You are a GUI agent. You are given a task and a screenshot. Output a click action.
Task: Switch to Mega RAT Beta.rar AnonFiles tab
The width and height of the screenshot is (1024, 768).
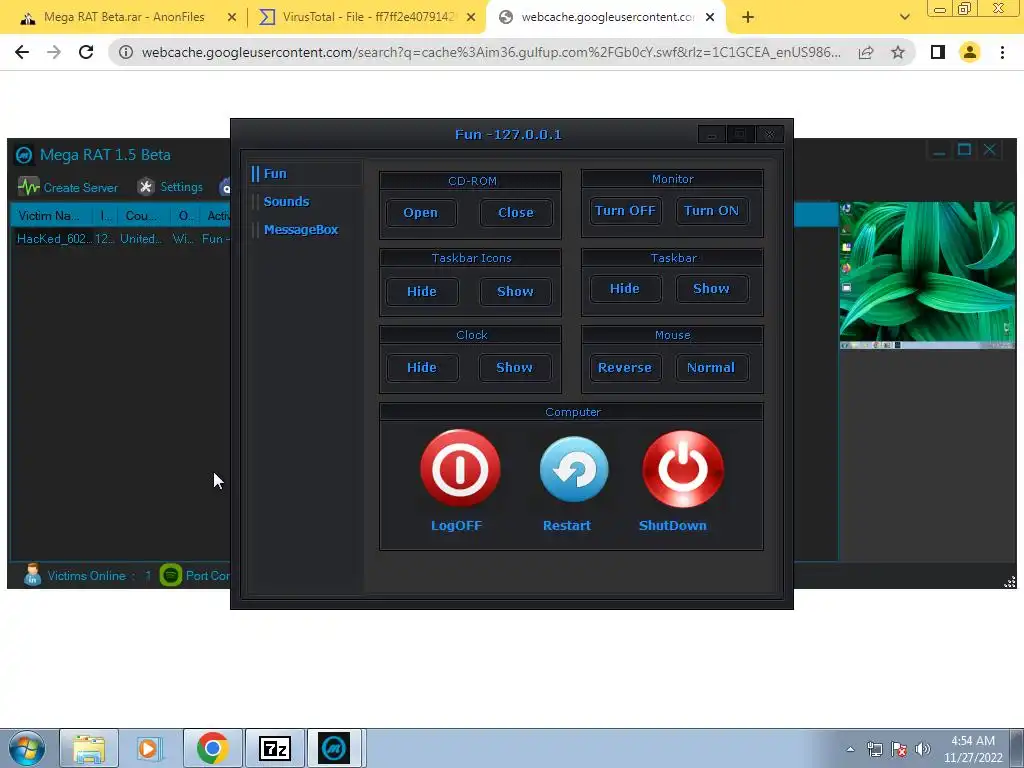coord(124,17)
